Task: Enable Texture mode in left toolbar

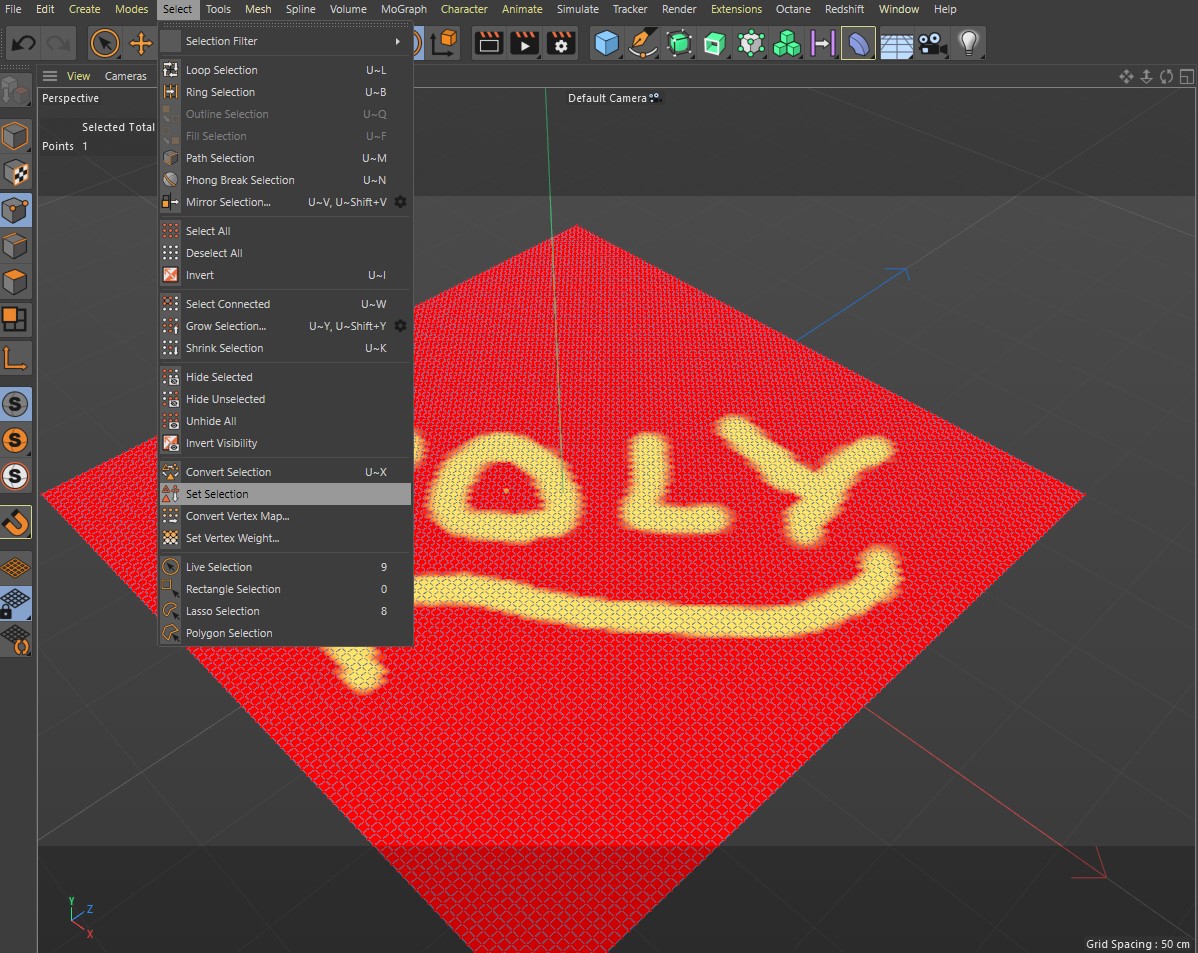Action: pos(15,173)
